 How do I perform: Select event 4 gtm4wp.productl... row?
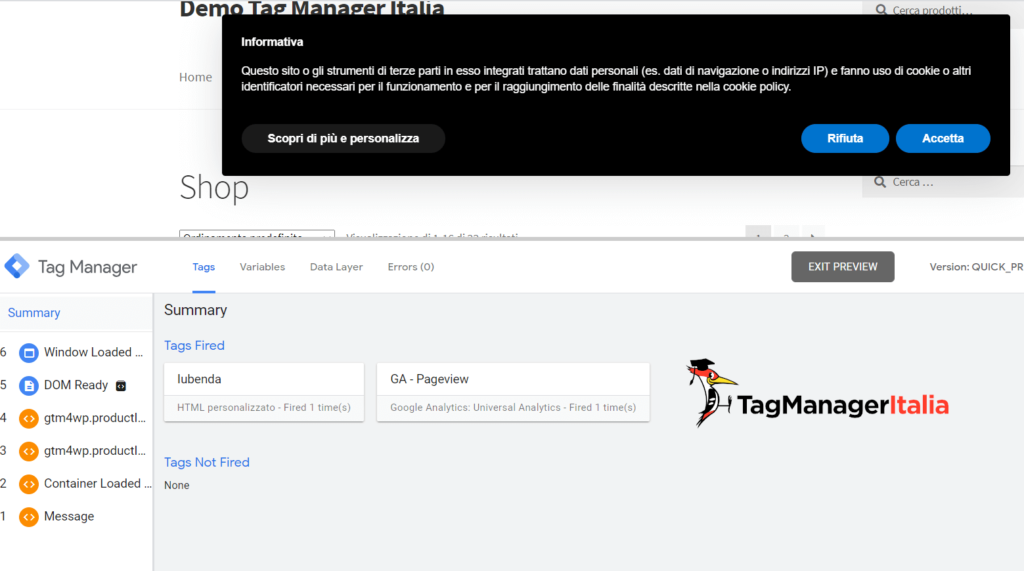tap(76, 418)
